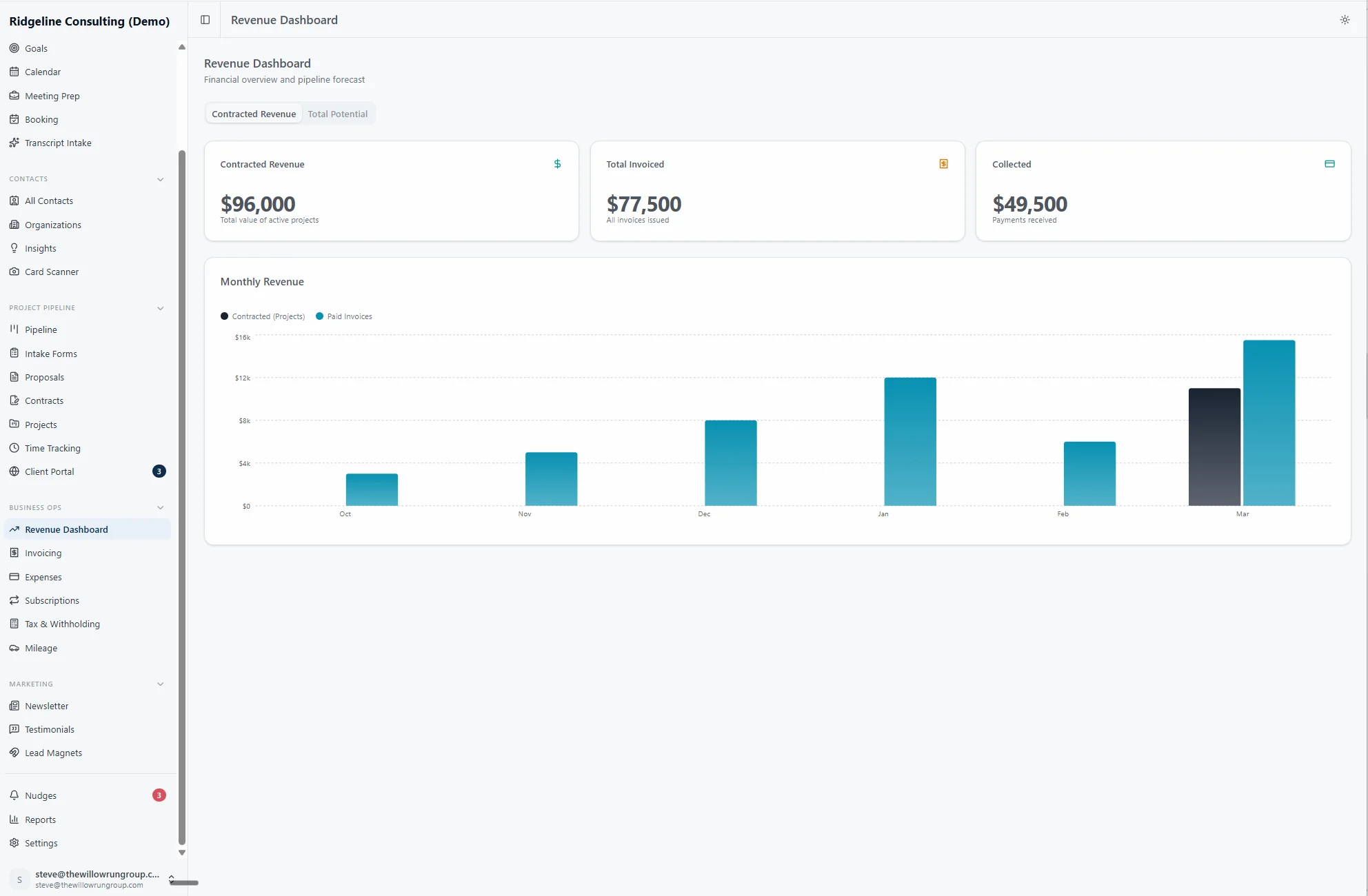Open the Lead Magnets section
This screenshot has width=1368, height=896.
tap(53, 753)
